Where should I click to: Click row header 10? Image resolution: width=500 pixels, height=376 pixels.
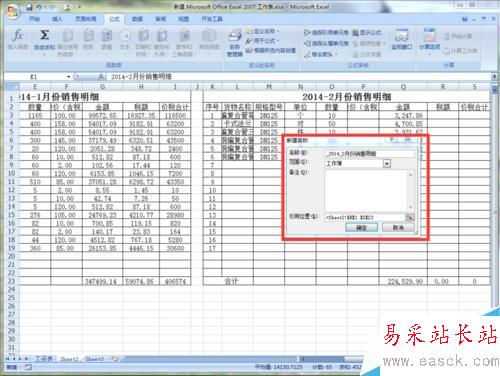11,173
